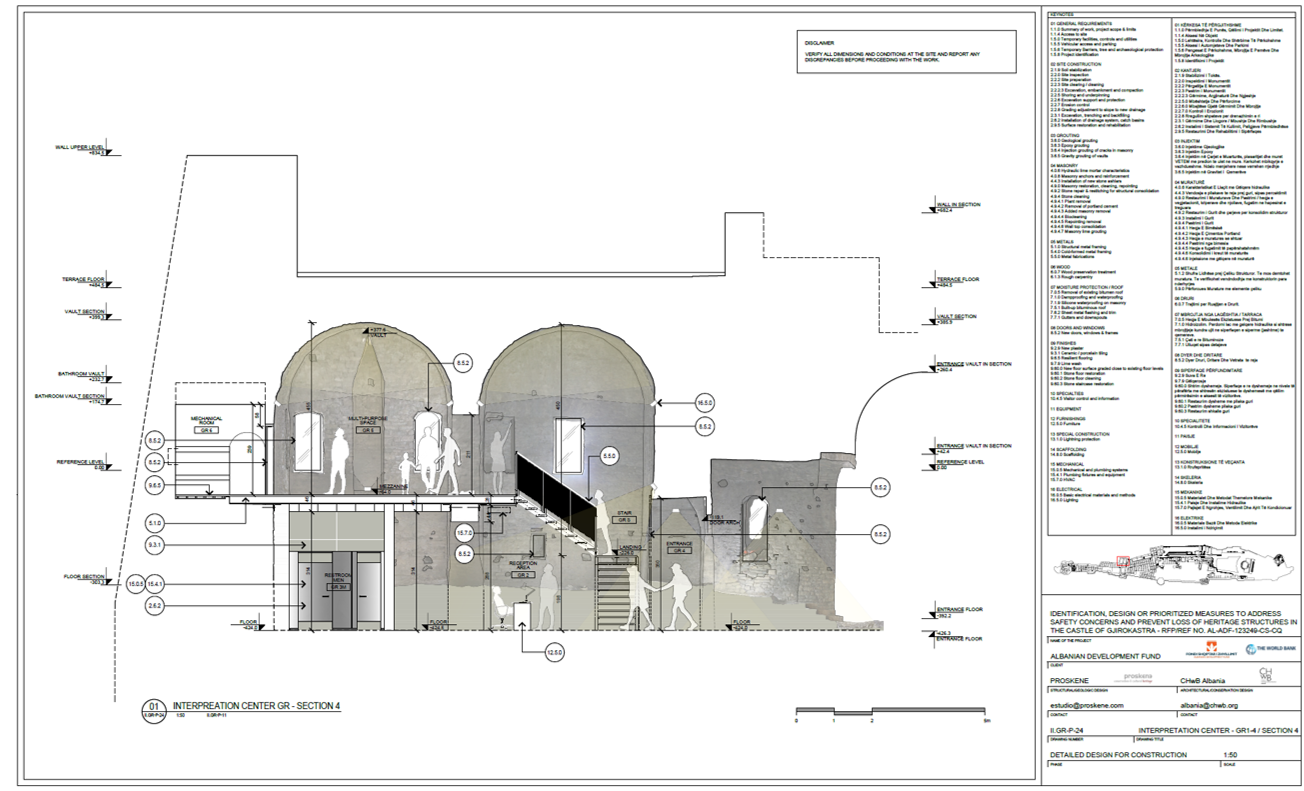This screenshot has height=791, width=1304.
Task: Click the red highlighted box on key plan
Action: point(1122,562)
